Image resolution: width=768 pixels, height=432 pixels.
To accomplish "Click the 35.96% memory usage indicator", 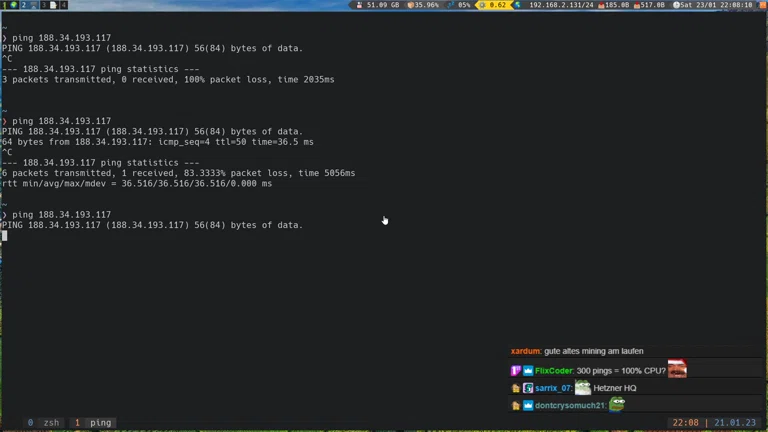I will pos(423,5).
